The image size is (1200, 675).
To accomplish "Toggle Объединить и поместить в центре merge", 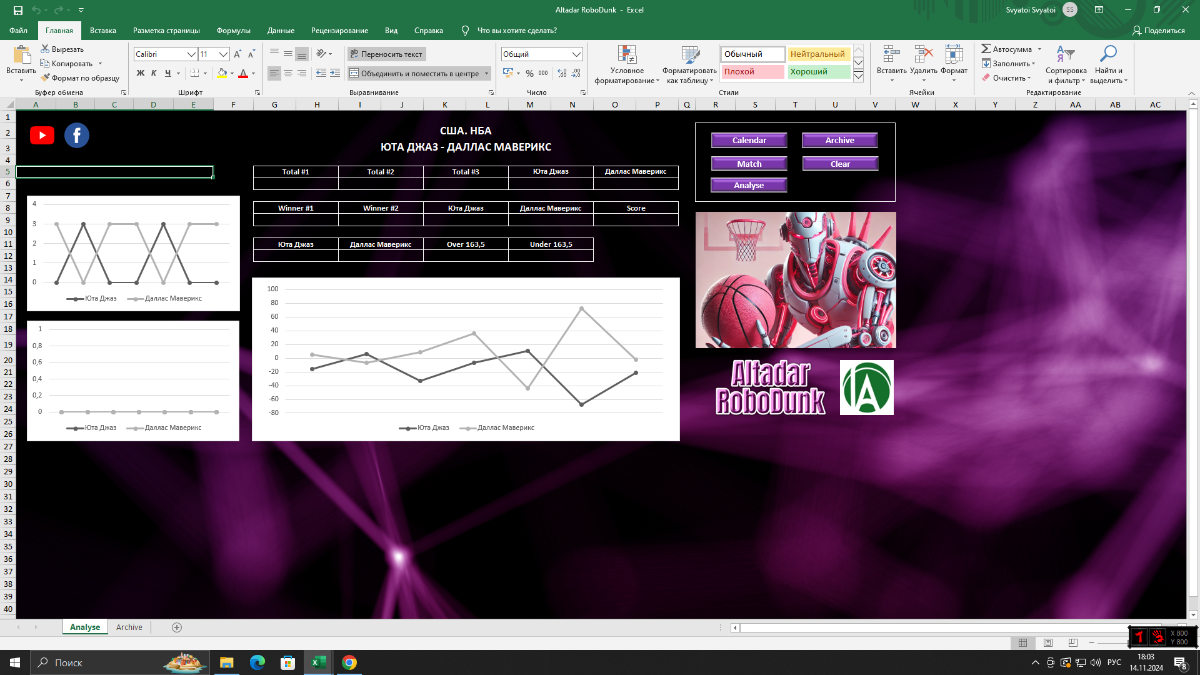I will coord(418,73).
